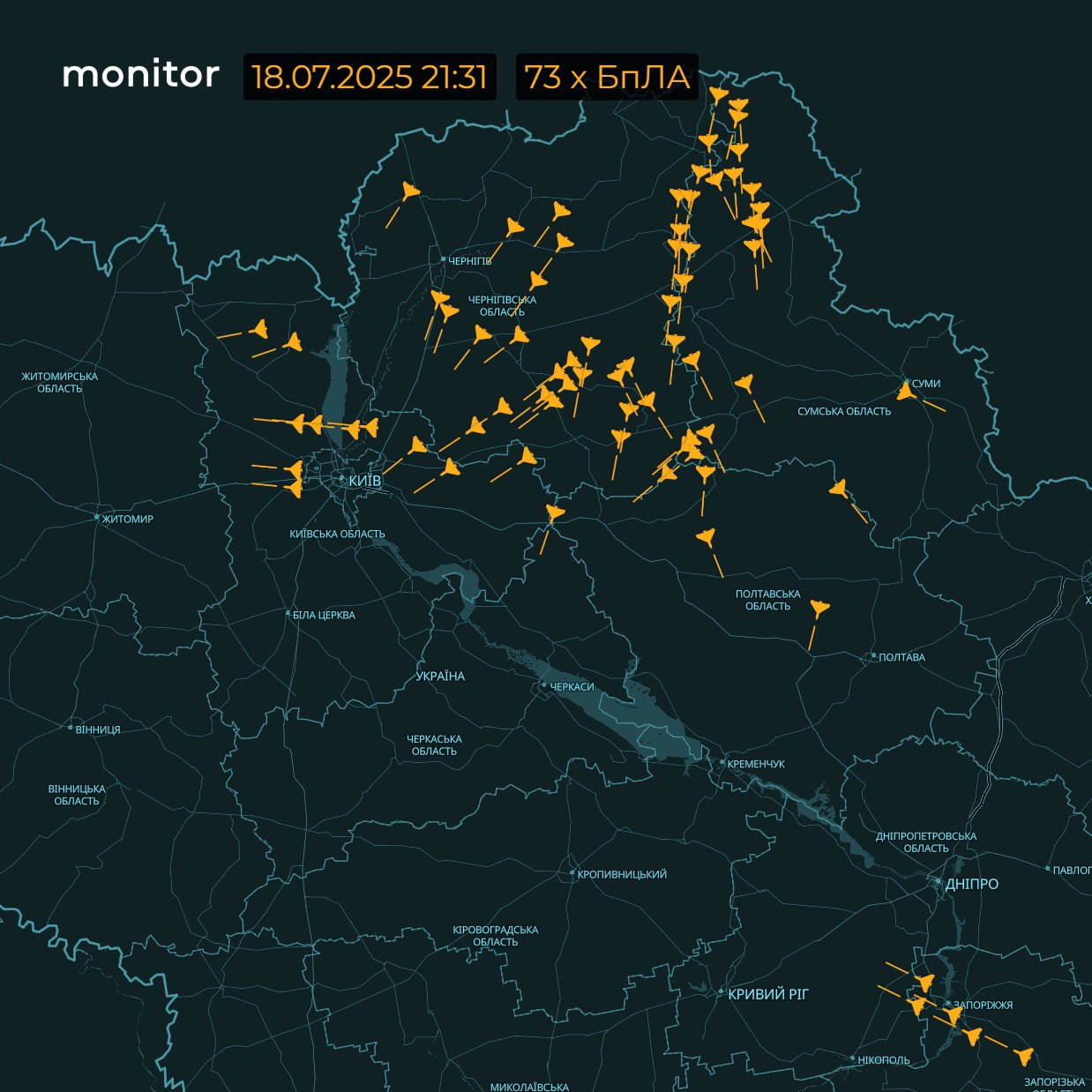Select the ДНІПРО city label

(x=971, y=884)
